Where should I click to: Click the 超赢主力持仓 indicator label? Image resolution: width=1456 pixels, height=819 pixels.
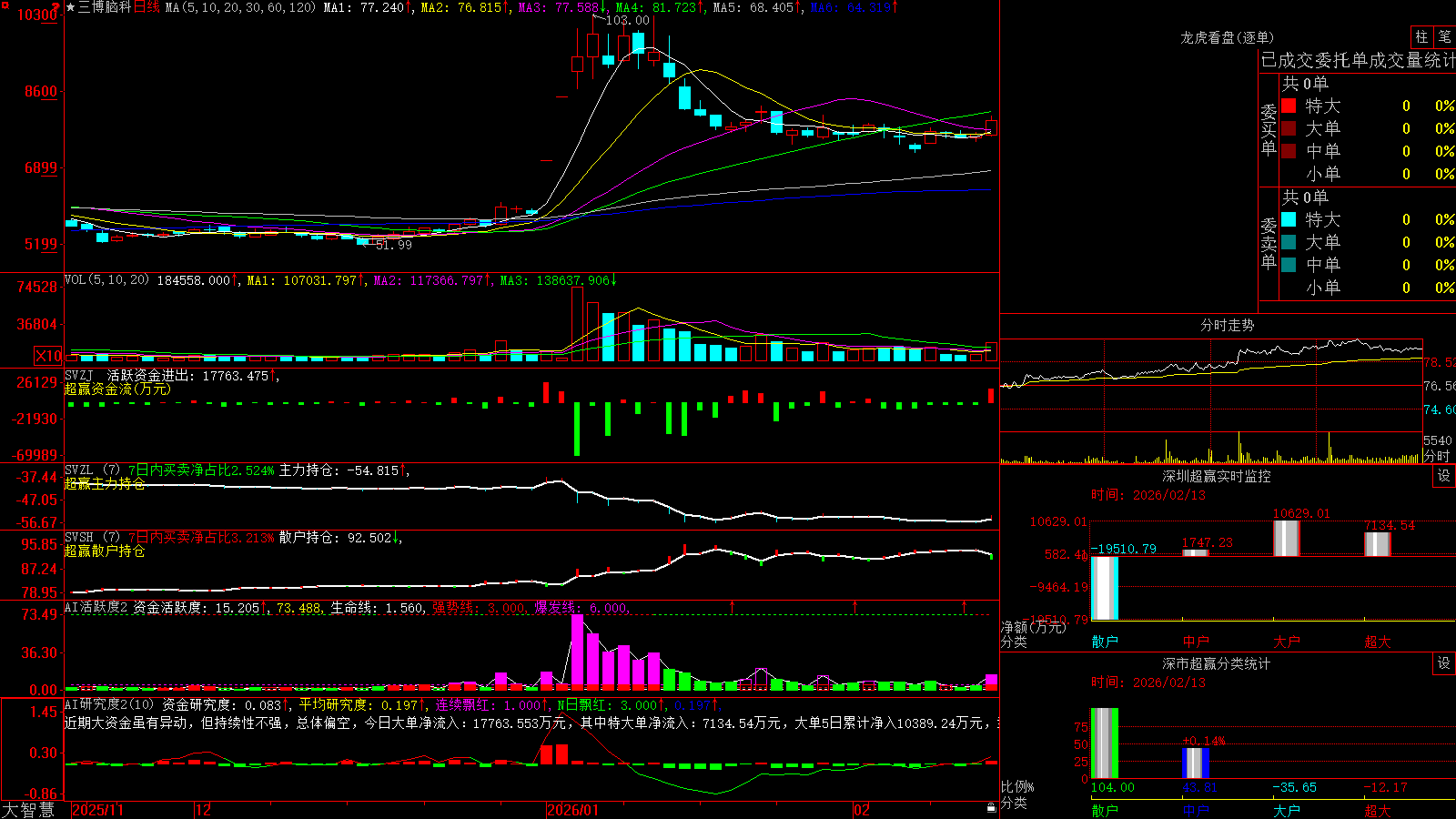[105, 483]
